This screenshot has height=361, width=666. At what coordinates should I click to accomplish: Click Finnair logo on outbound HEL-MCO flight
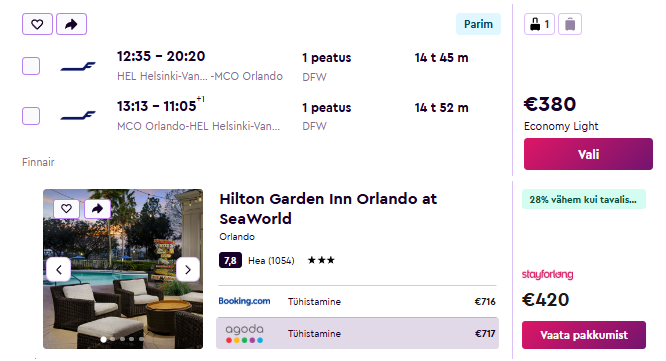tap(78, 66)
